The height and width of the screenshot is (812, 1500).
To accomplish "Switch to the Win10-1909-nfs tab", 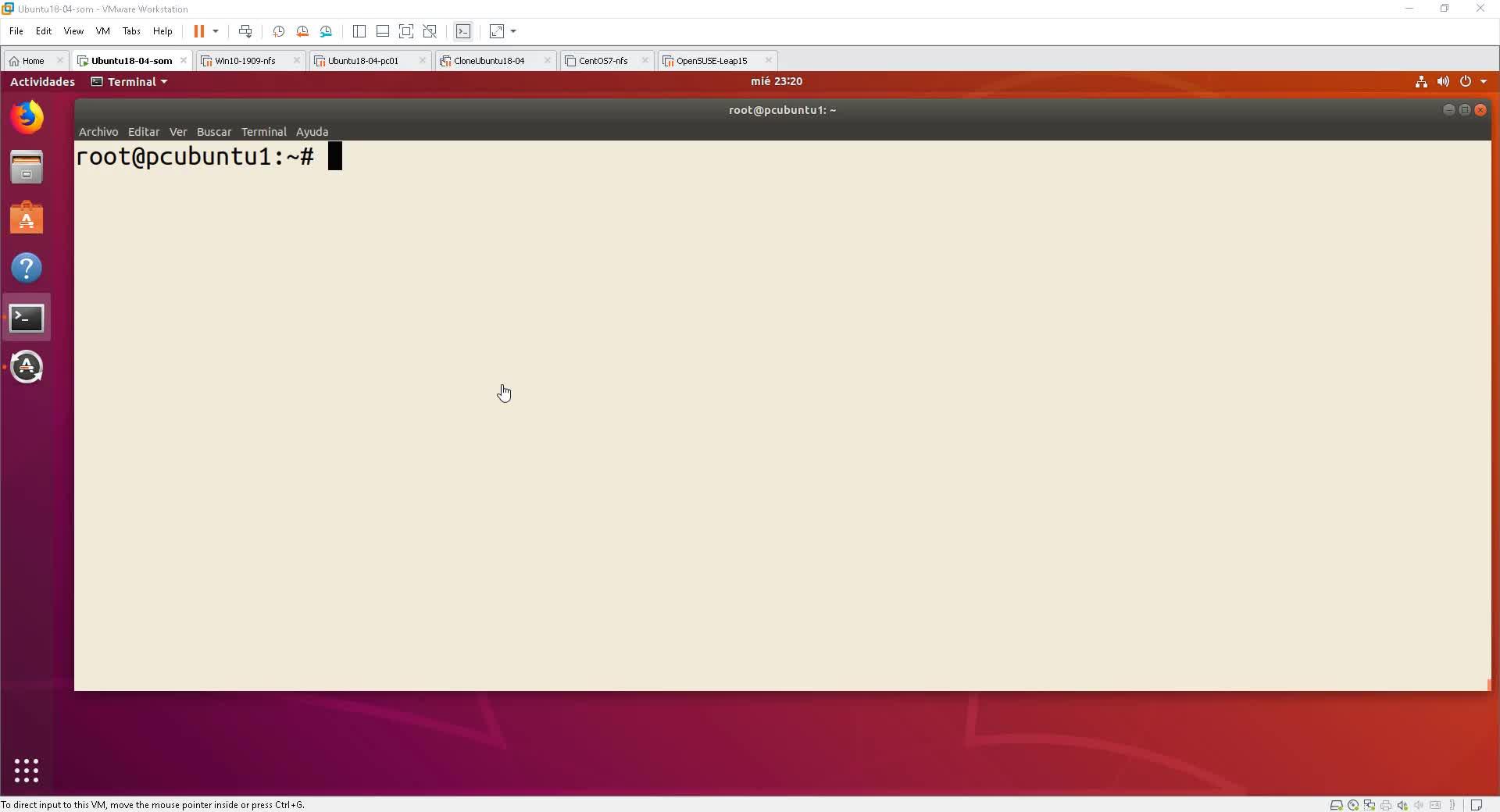I will [x=245, y=61].
